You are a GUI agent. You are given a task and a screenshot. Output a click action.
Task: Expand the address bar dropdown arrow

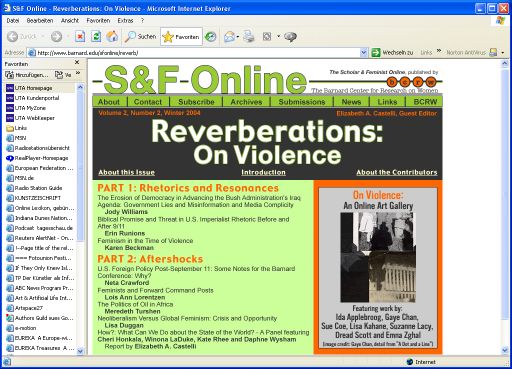coord(364,52)
